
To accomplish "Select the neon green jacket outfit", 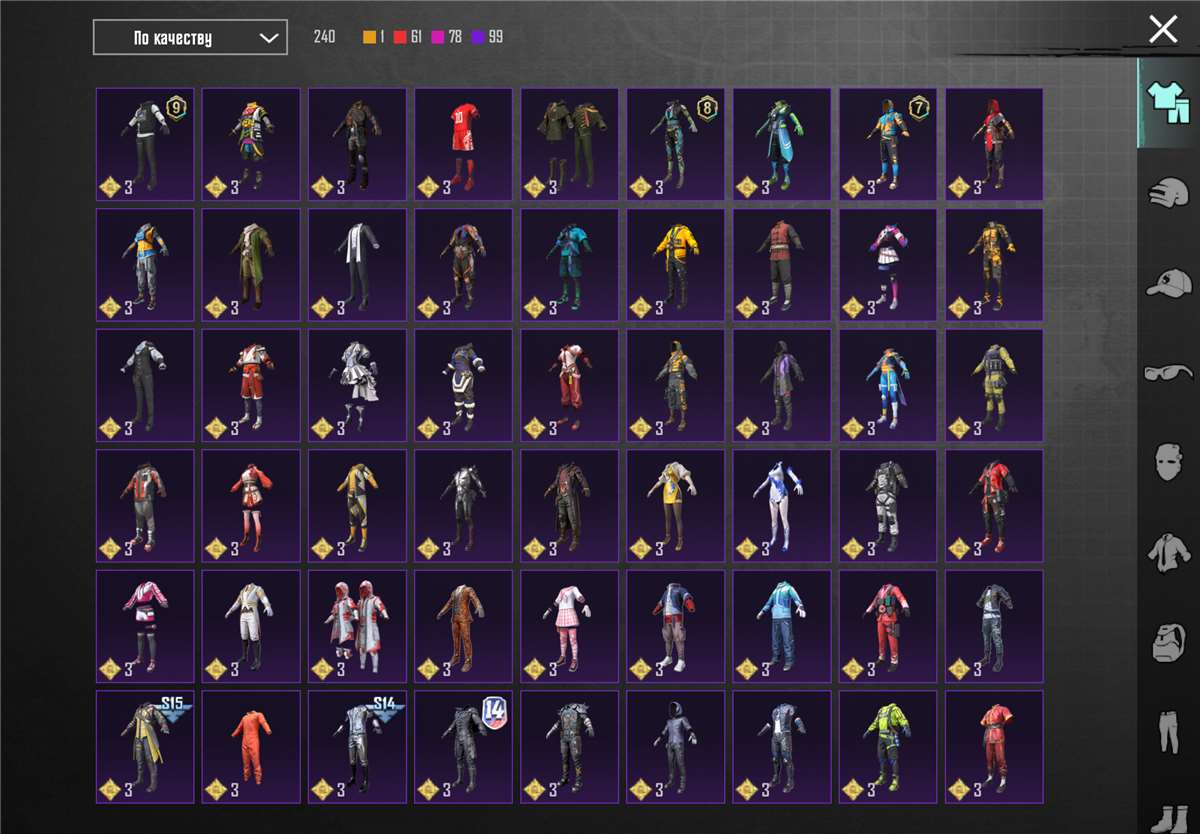I will [888, 746].
